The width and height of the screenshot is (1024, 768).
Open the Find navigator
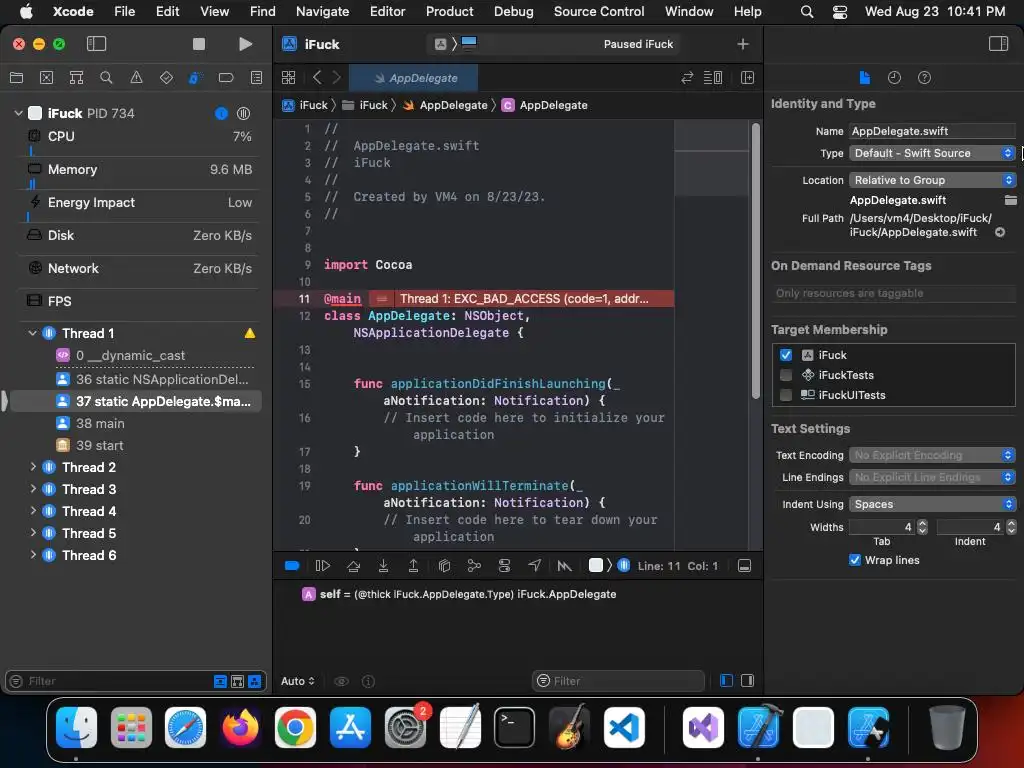106,78
